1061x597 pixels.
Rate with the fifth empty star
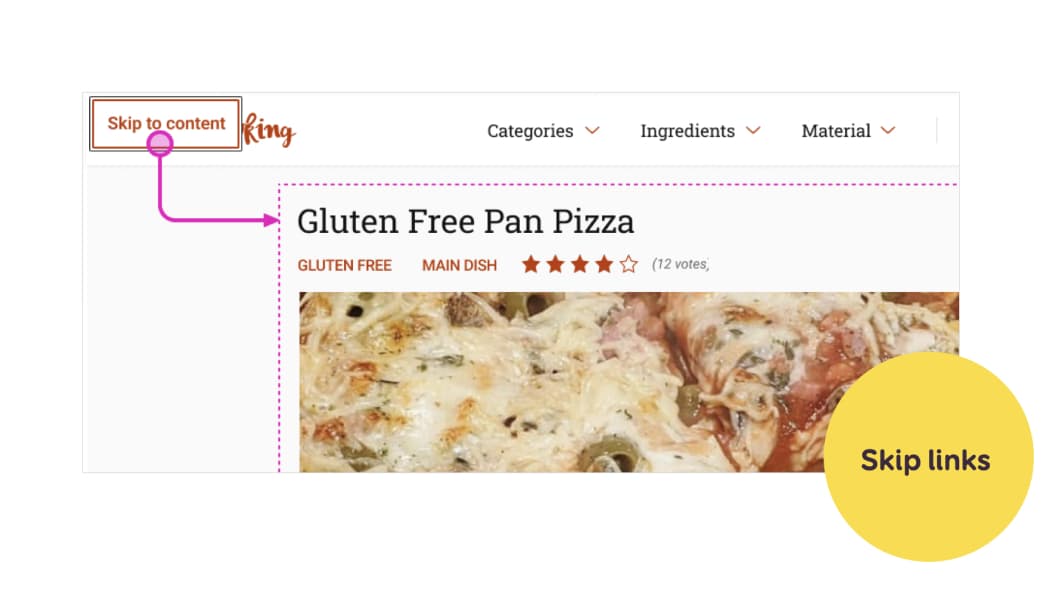[x=629, y=264]
